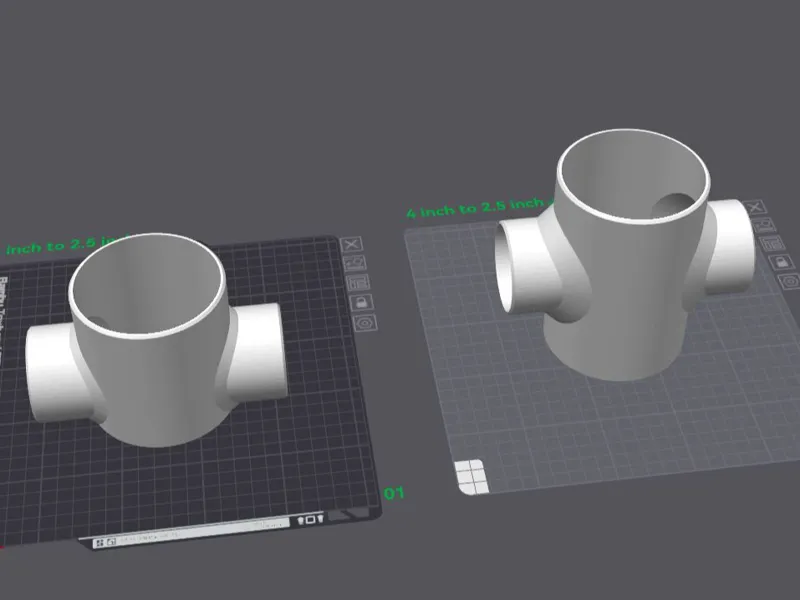Viewport: 800px width, 600px height.
Task: Lock the light-colored plate
Action: [781, 262]
